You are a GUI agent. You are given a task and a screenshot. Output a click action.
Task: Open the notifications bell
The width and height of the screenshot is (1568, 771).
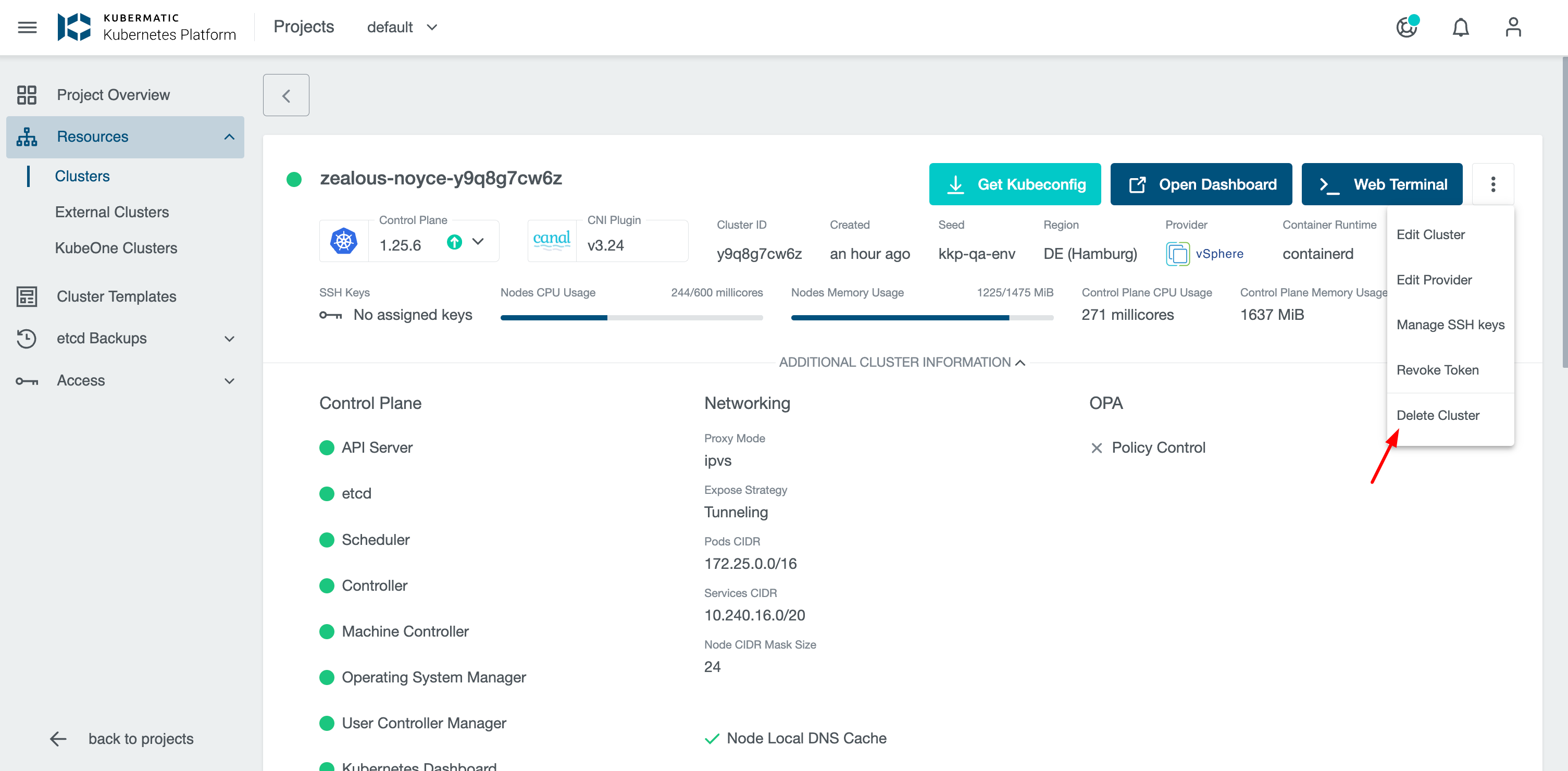coord(1461,27)
